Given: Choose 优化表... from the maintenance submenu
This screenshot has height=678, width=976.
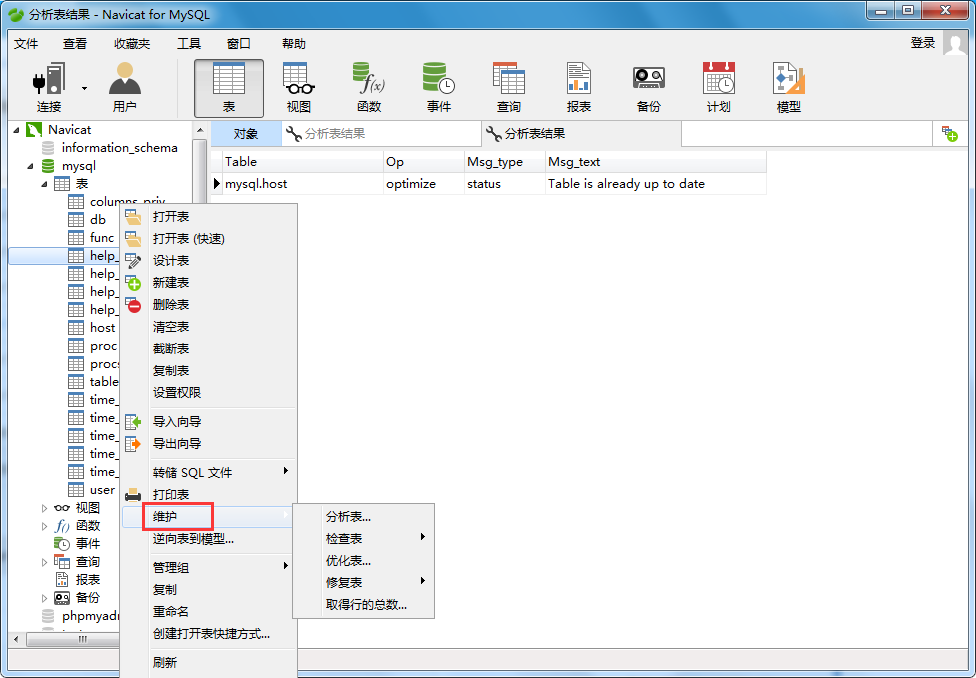Looking at the screenshot, I should pos(348,561).
